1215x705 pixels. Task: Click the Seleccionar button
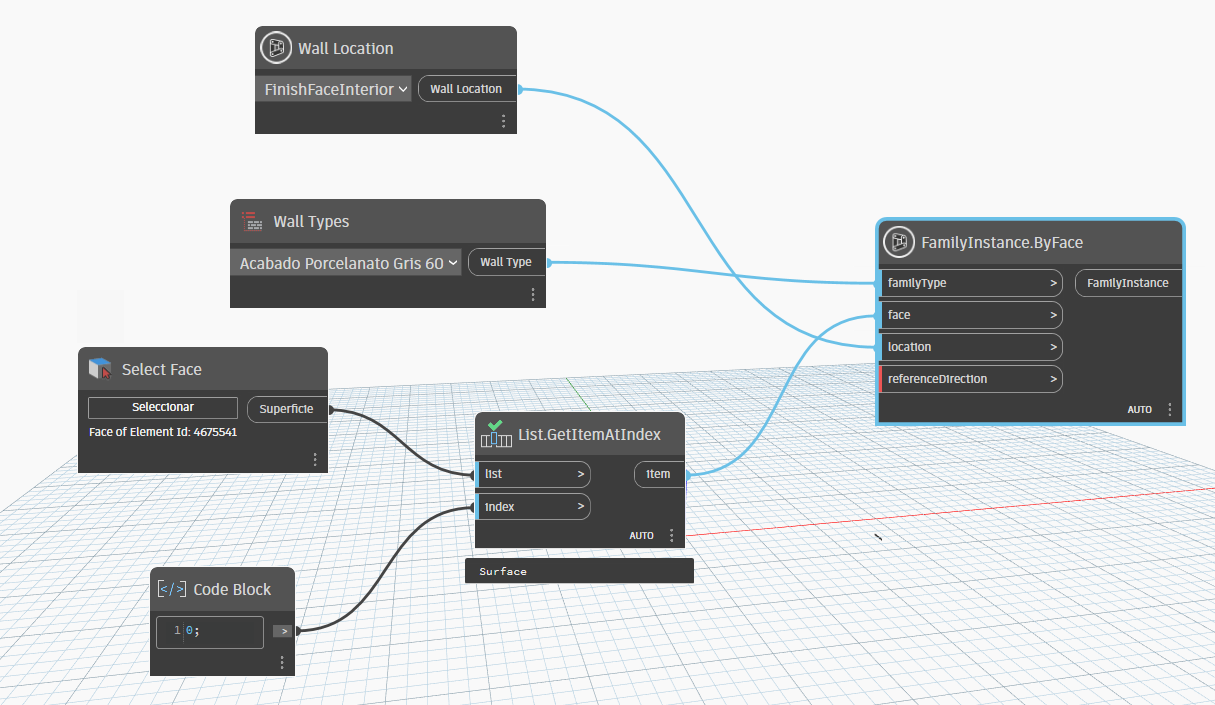coord(163,408)
